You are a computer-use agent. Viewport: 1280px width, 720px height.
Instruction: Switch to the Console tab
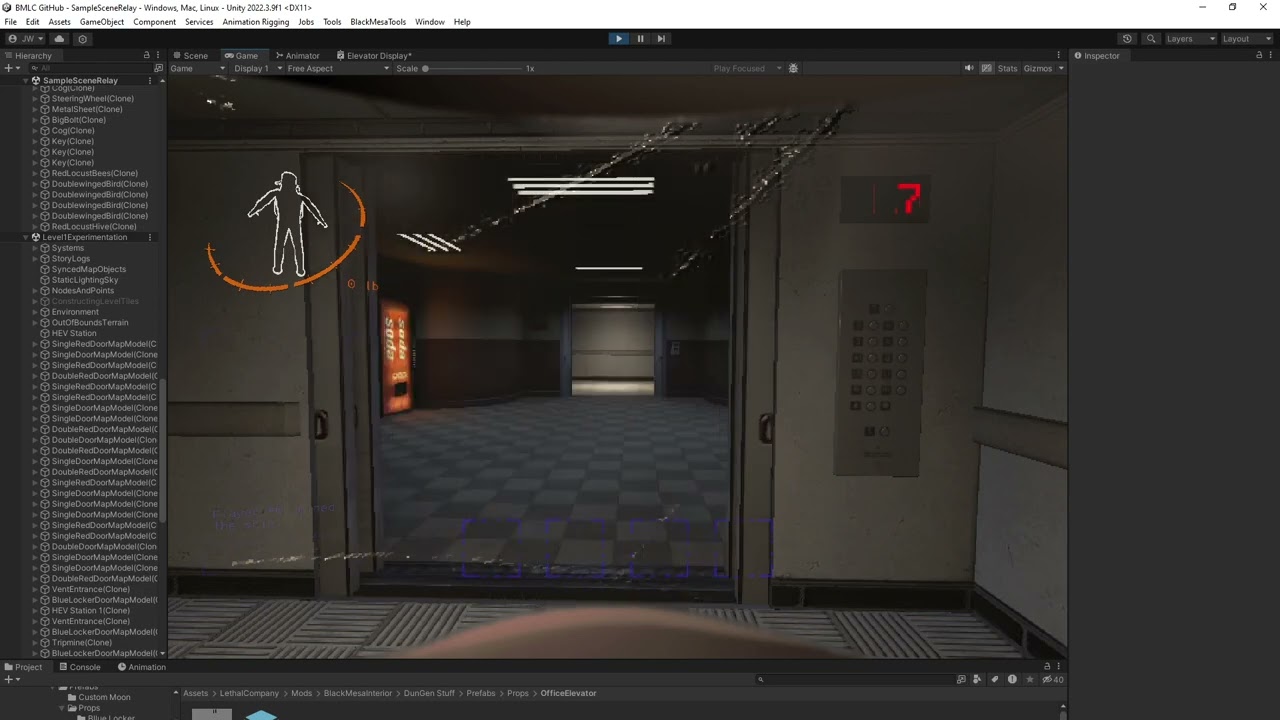point(80,667)
